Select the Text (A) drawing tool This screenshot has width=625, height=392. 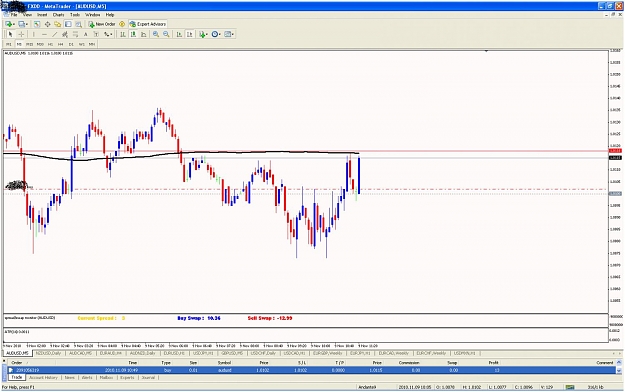[x=85, y=34]
